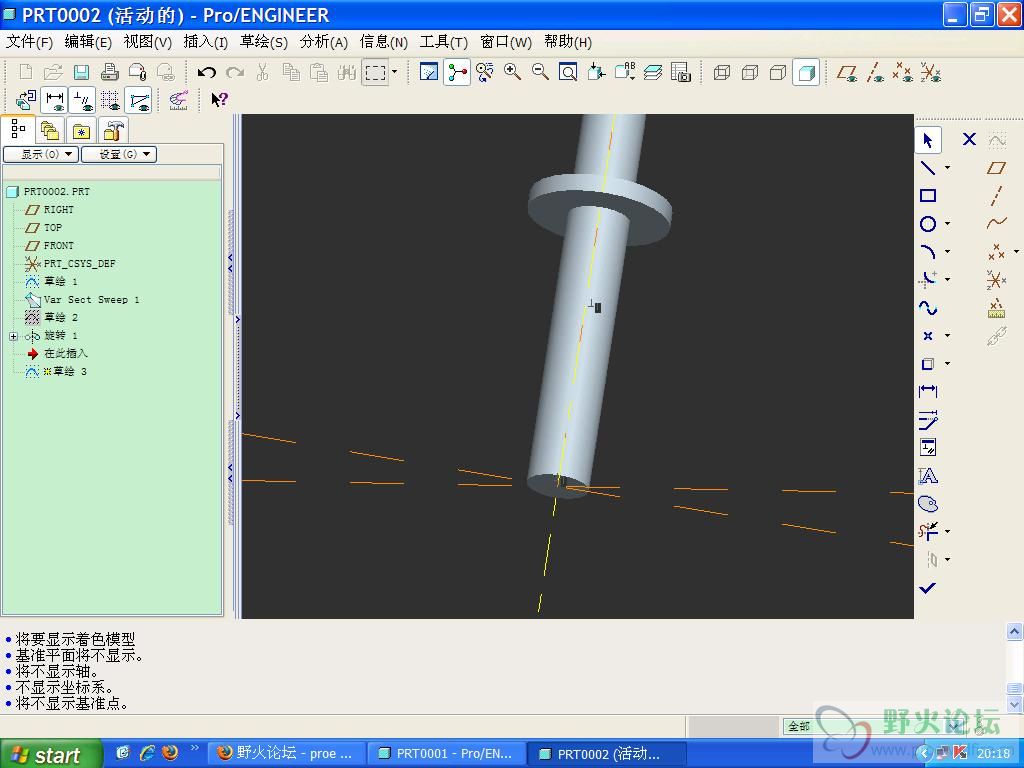Screen dimensions: 1024x768
Task: Switch to PRT0001 window in taskbar
Action: 446,754
